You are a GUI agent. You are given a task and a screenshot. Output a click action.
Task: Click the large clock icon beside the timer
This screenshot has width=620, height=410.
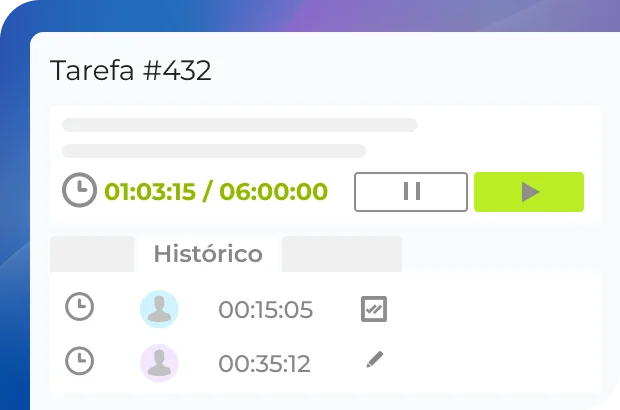pos(79,191)
